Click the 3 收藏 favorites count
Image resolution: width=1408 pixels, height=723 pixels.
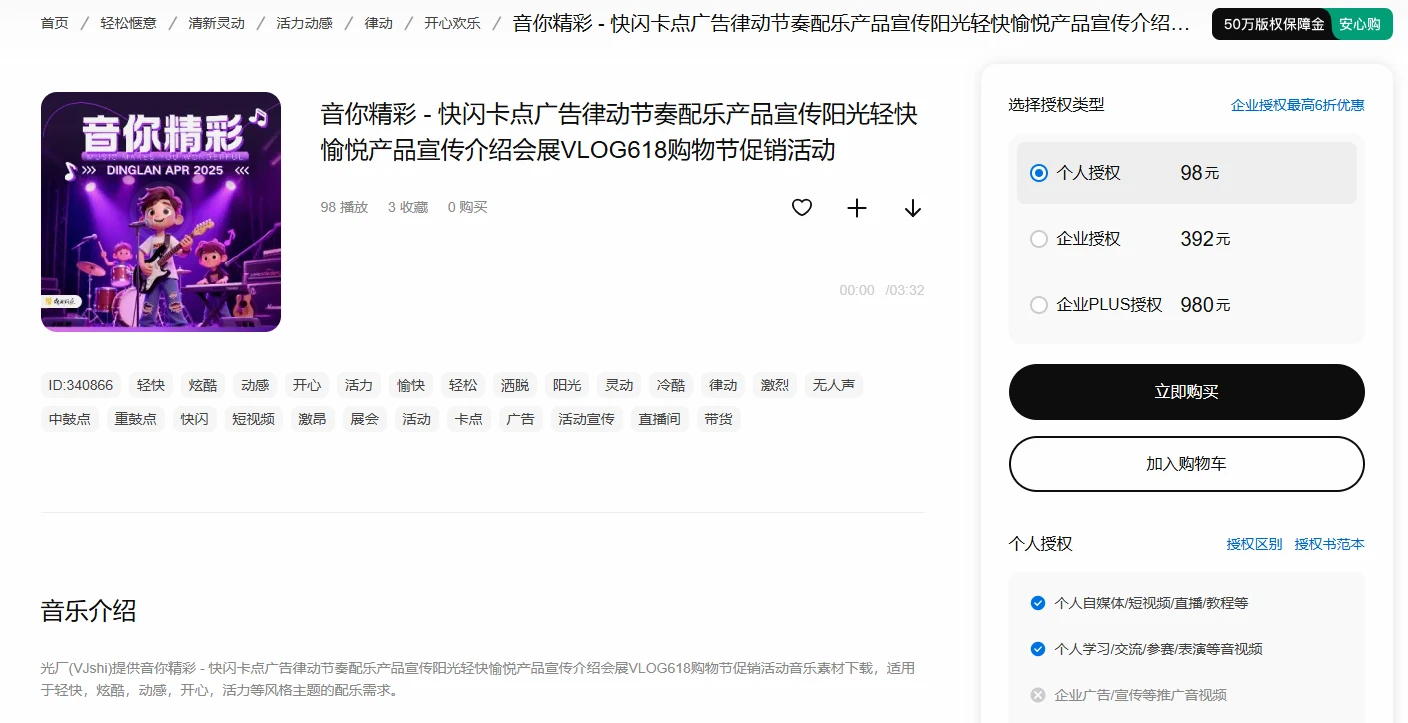pos(408,207)
